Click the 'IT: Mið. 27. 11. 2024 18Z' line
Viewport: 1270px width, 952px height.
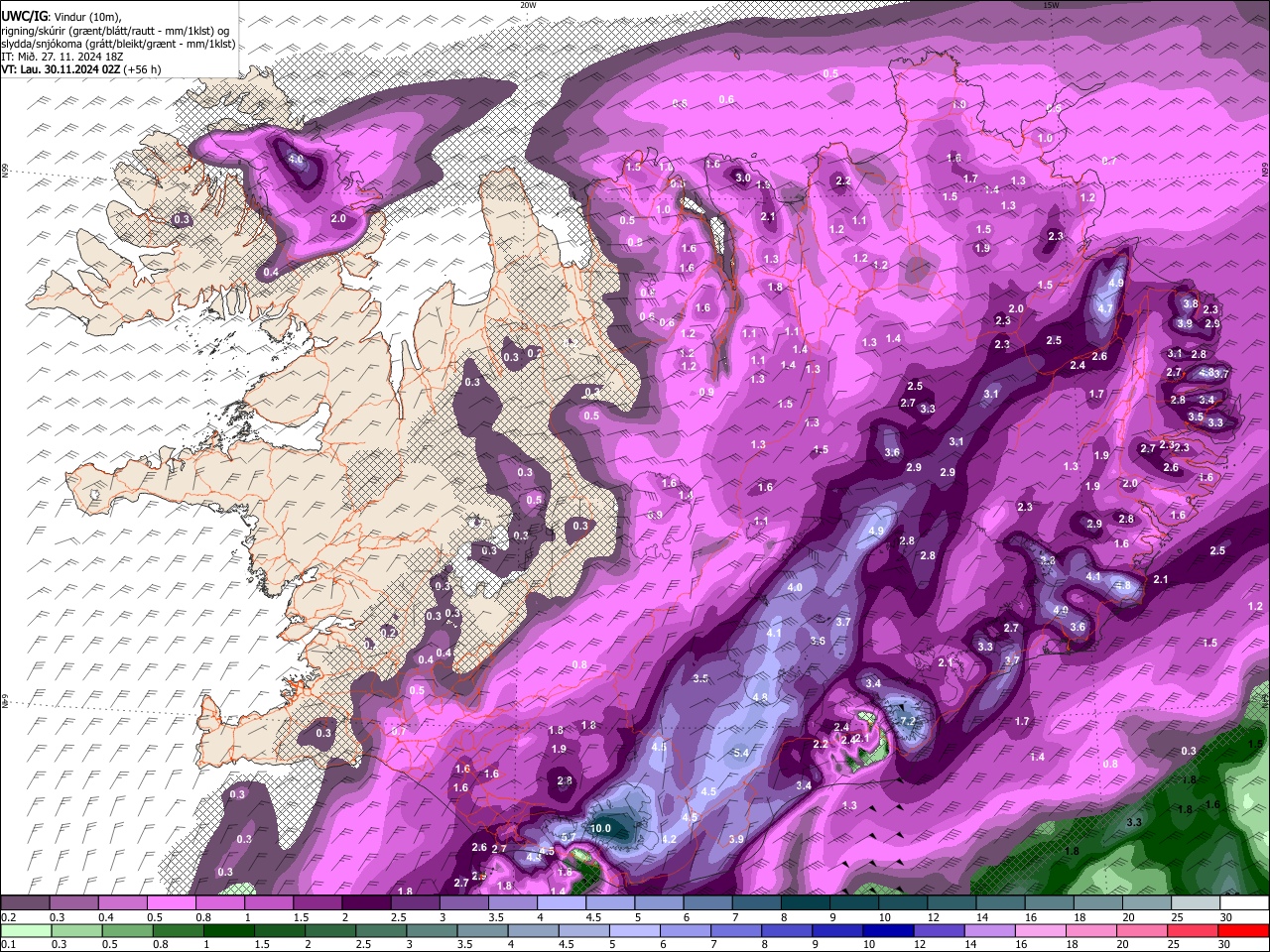coord(63,57)
